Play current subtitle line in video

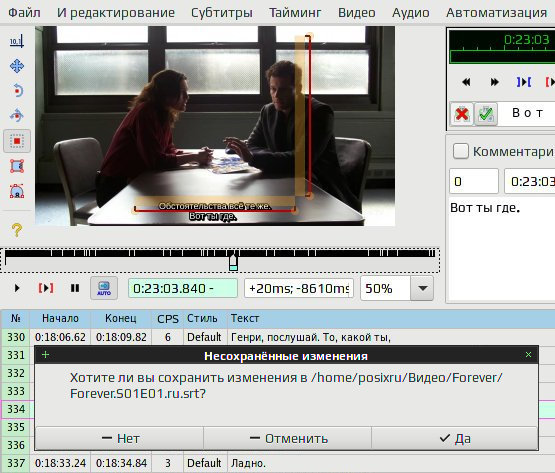tap(46, 288)
